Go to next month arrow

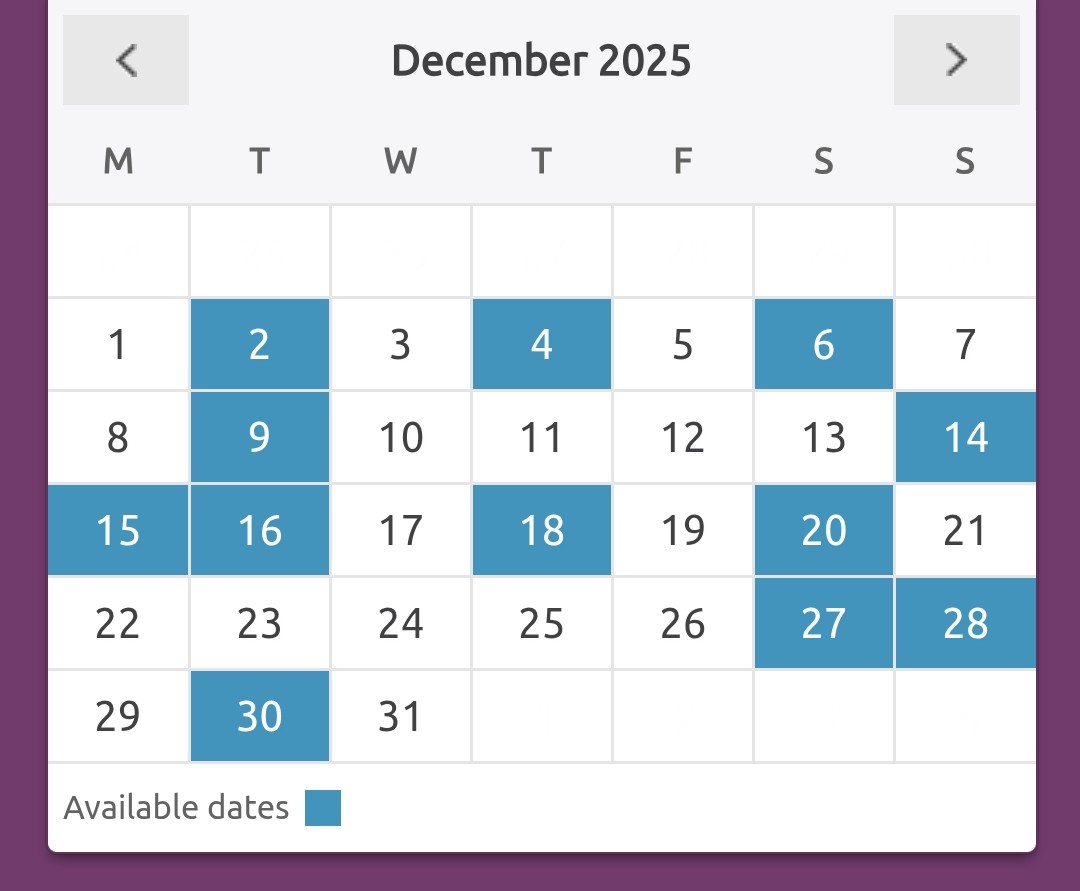pos(956,60)
